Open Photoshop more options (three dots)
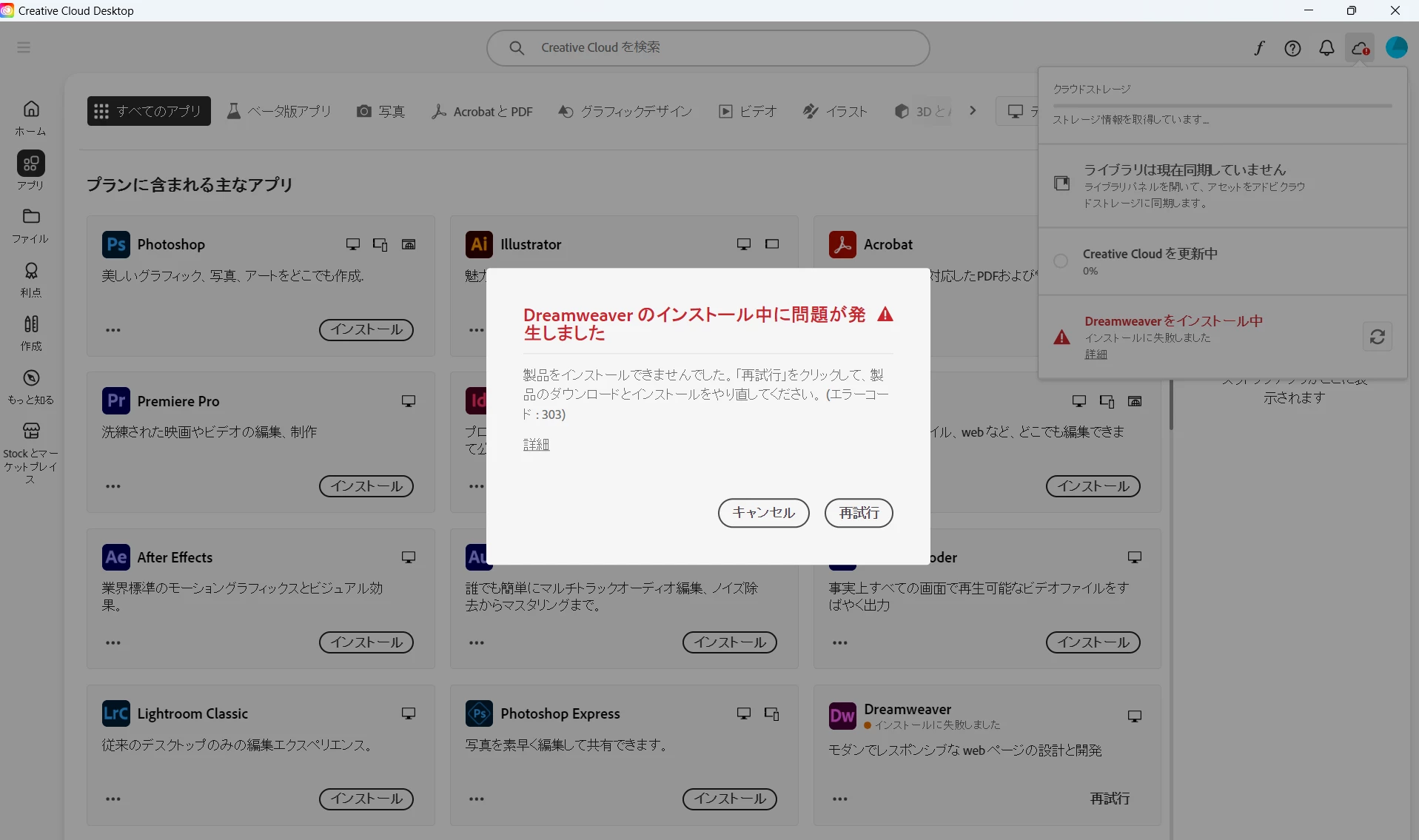This screenshot has width=1419, height=840. pyautogui.click(x=113, y=330)
